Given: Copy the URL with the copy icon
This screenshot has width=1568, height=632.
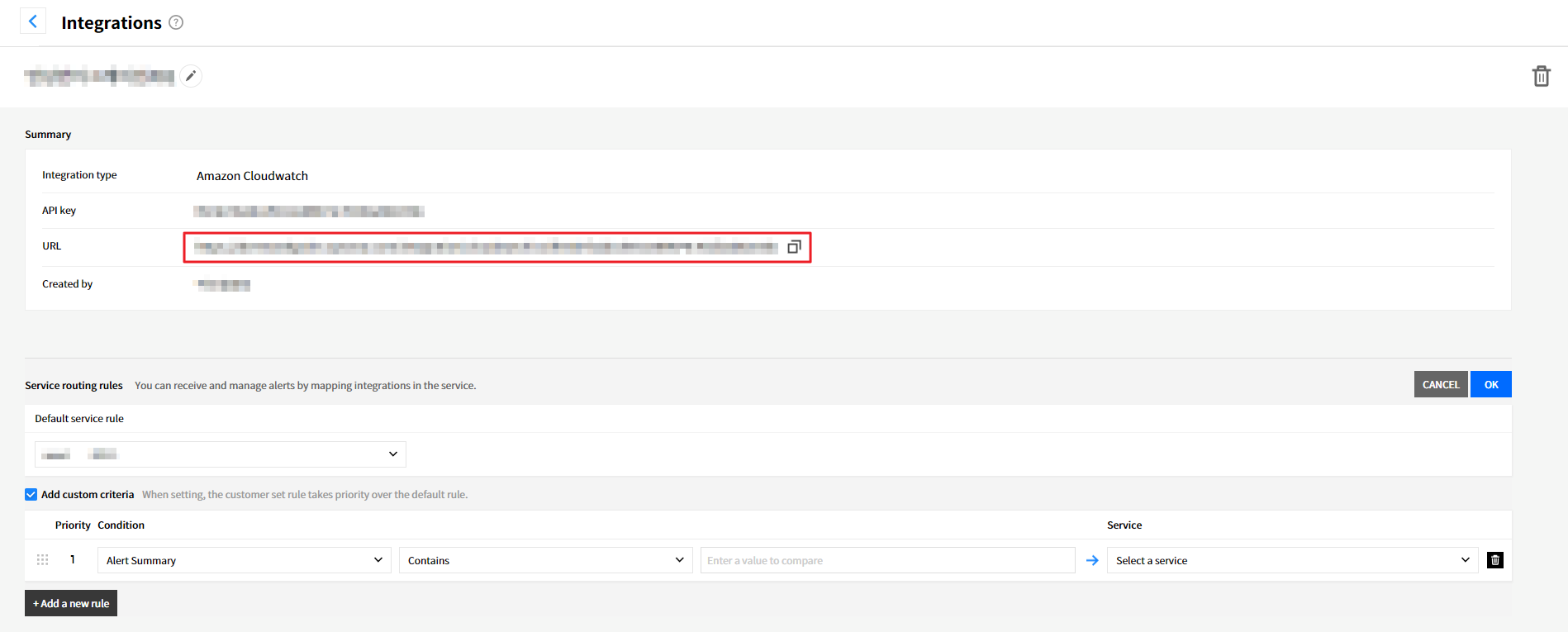Looking at the screenshot, I should pyautogui.click(x=794, y=247).
